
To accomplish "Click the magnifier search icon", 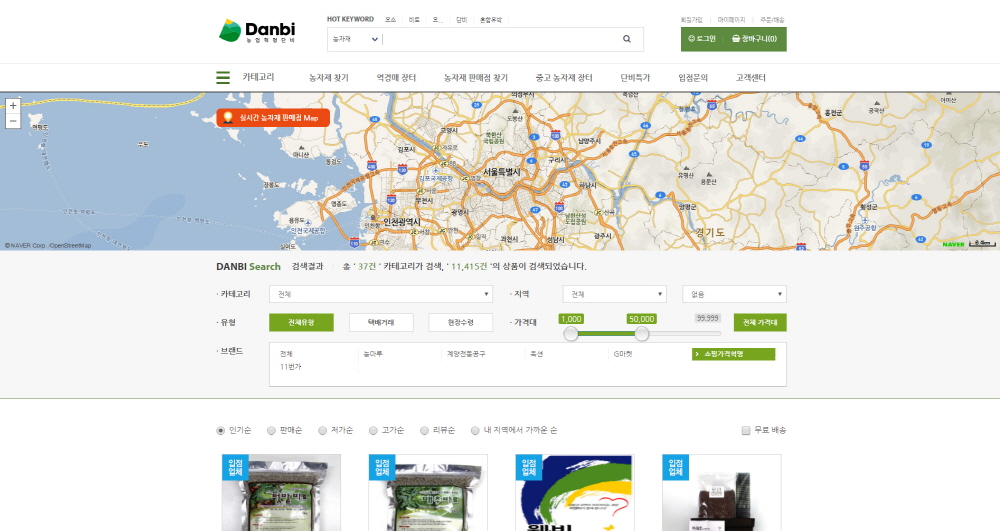I will [627, 39].
